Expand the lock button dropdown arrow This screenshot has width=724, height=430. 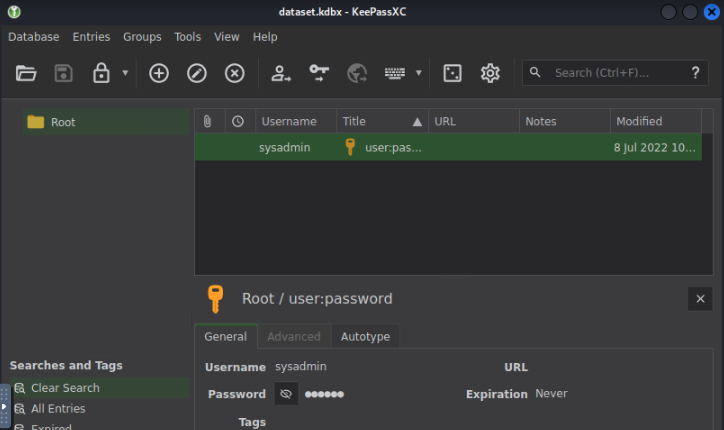click(x=125, y=73)
